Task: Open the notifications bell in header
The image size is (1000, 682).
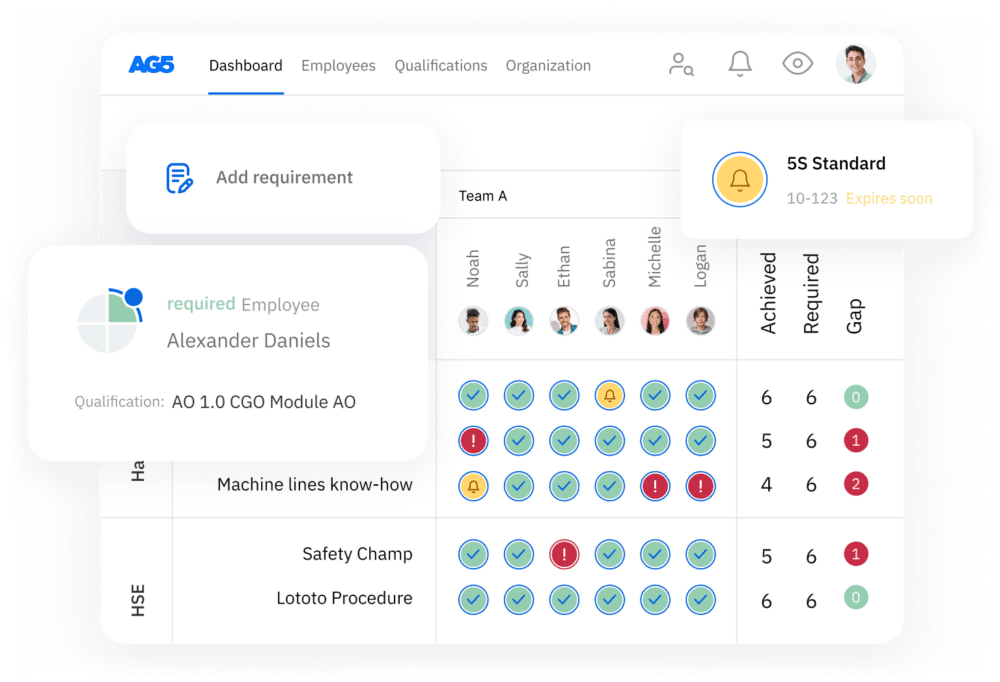Action: click(740, 64)
